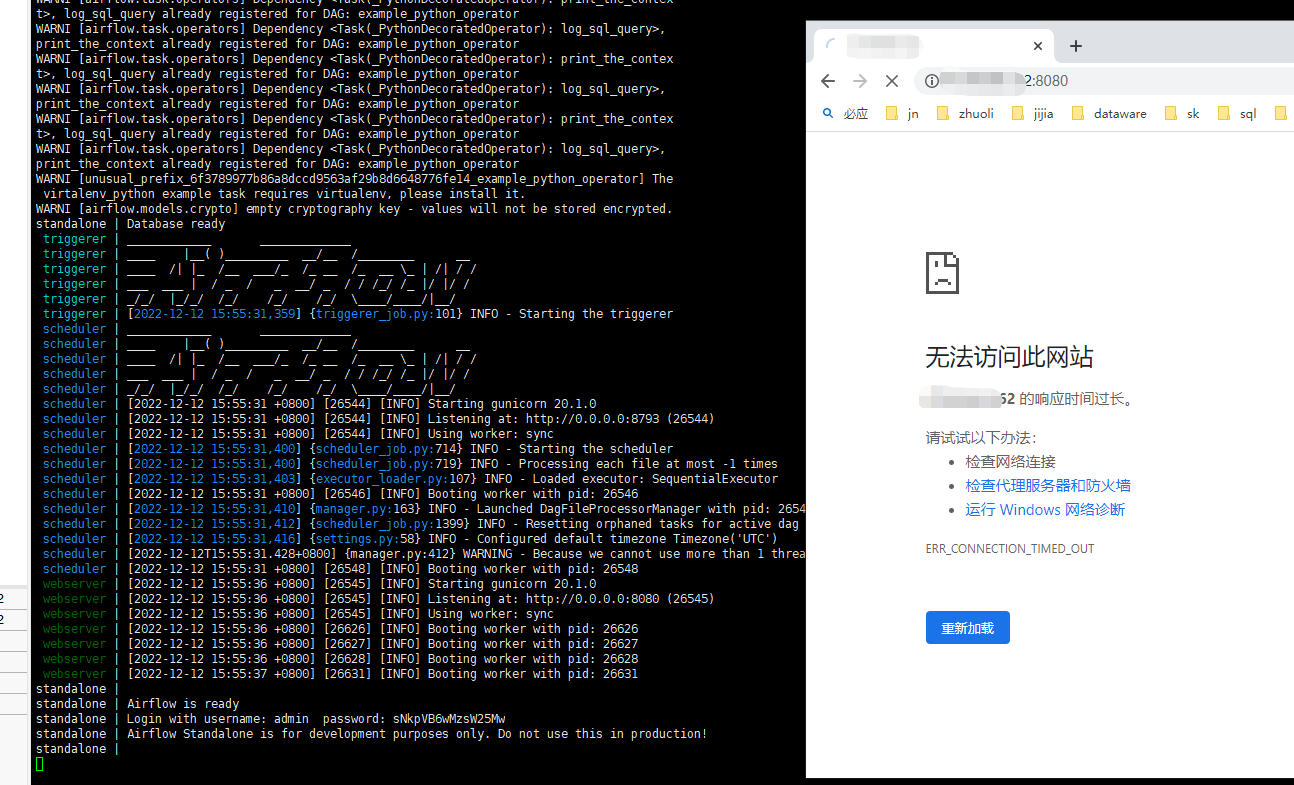Click 'Listening at: http://0.0.0.0:8080' terminal line
Viewport: 1294px width, 785px height.
click(420, 599)
